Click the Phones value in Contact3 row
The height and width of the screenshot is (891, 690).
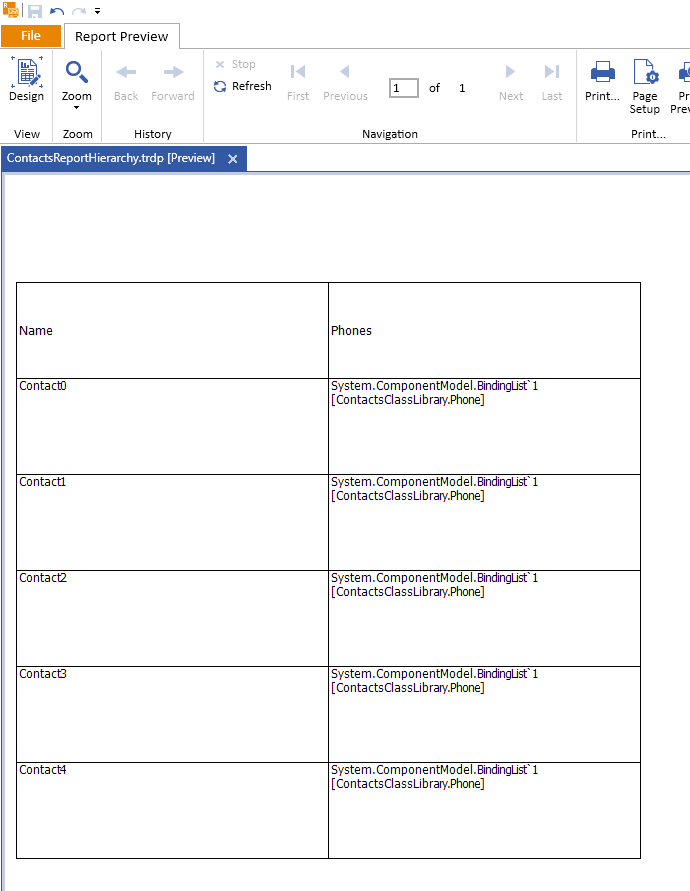point(484,714)
